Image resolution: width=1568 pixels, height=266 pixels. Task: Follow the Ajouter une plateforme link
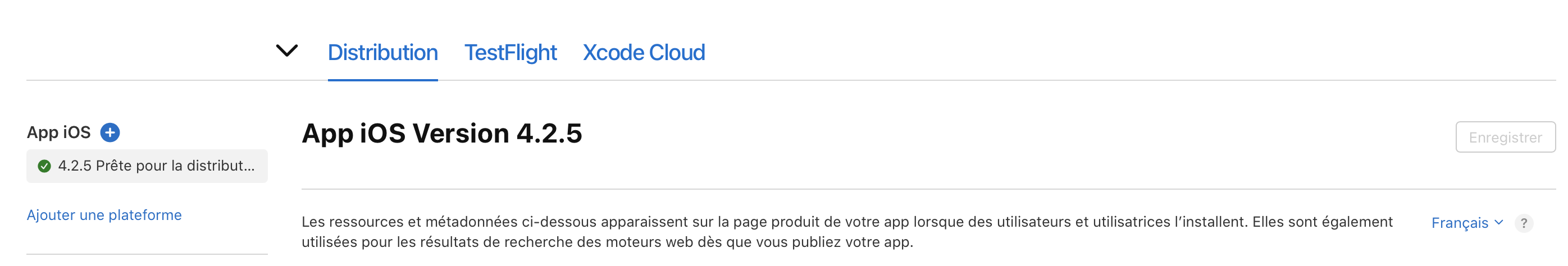(104, 215)
